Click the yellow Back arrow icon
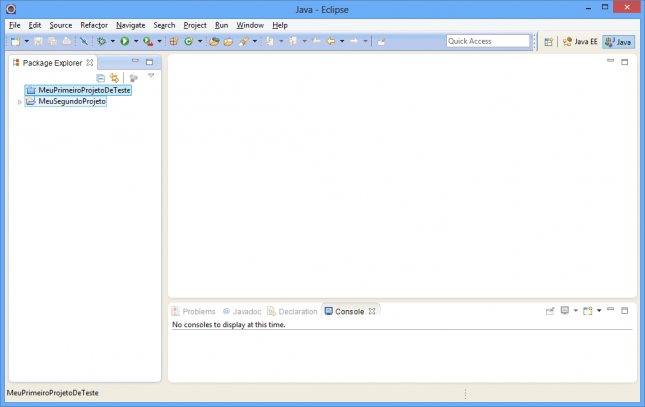645x407 pixels. click(x=331, y=41)
